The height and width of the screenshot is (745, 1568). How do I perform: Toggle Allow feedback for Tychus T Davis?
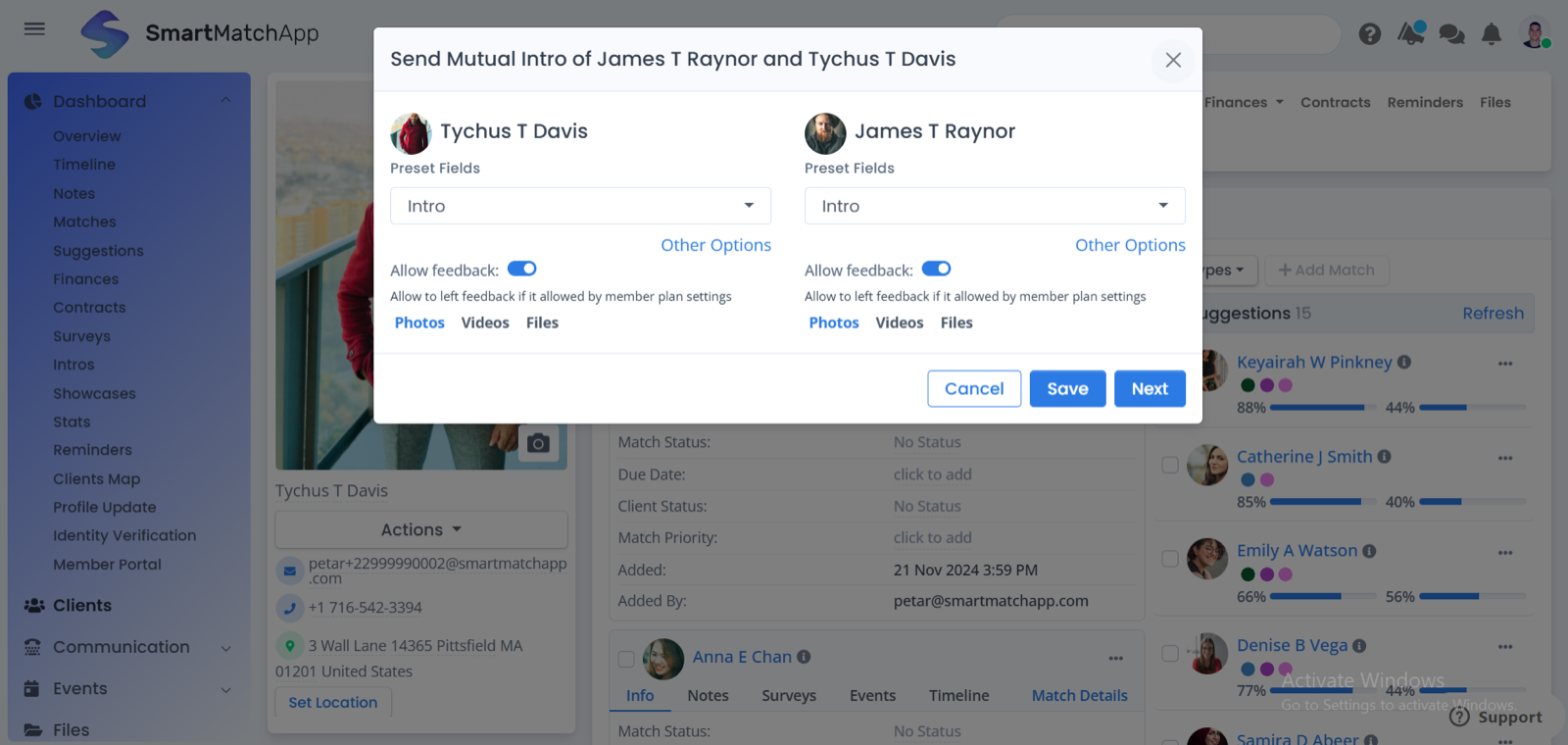tap(521, 269)
